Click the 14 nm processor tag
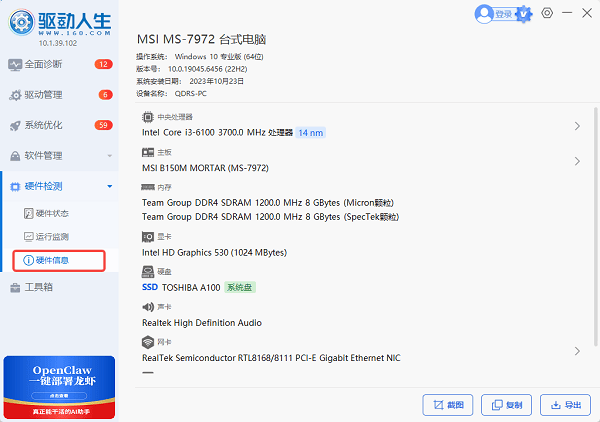The height and width of the screenshot is (422, 600). click(x=311, y=132)
